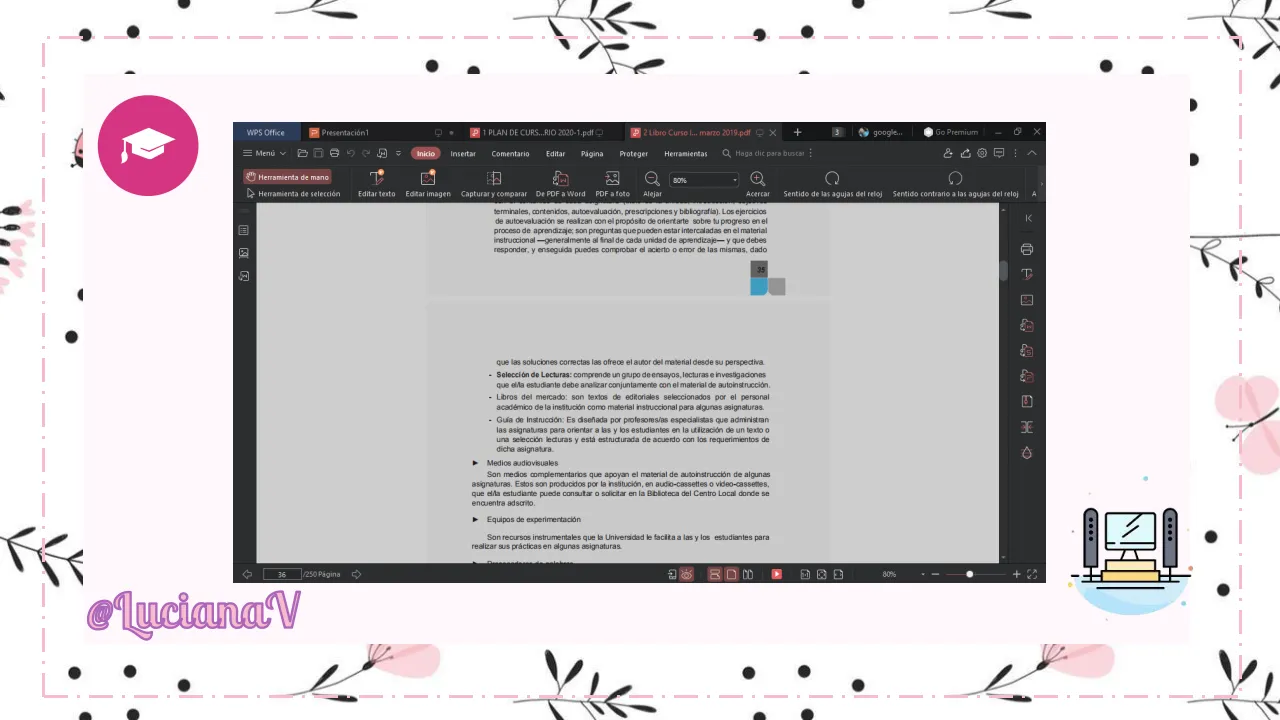Screen dimensions: 1280x720
Task: Click the zoom slider handle in status bar
Action: (969, 574)
